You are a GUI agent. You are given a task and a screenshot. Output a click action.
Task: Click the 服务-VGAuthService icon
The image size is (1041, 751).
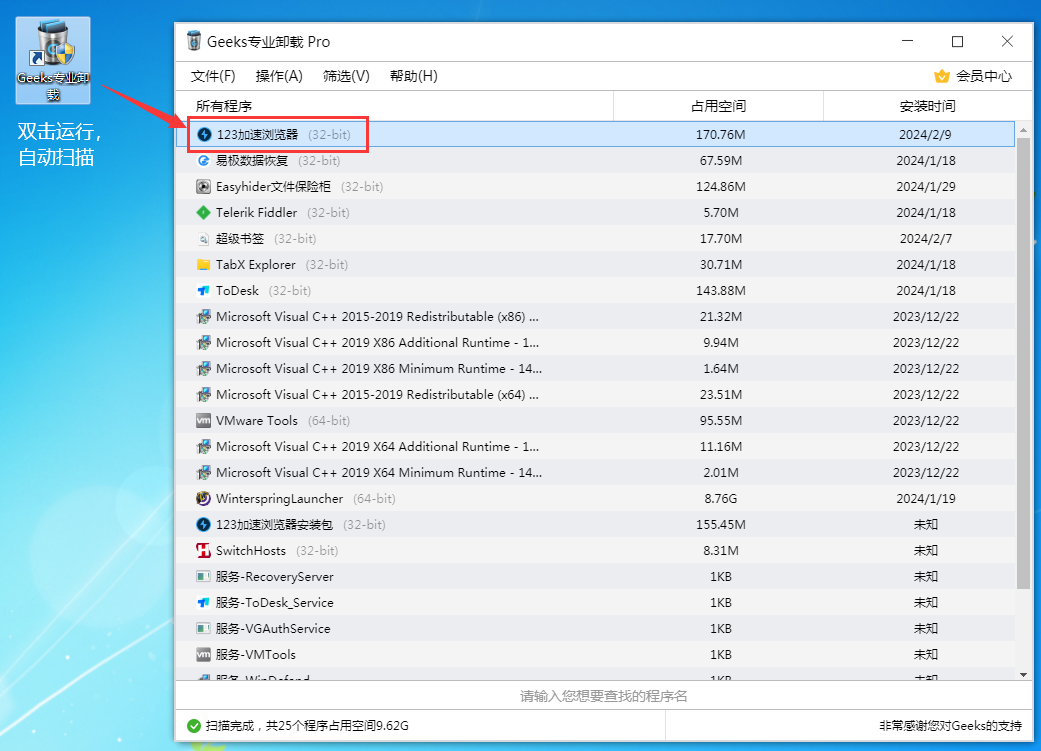[204, 628]
